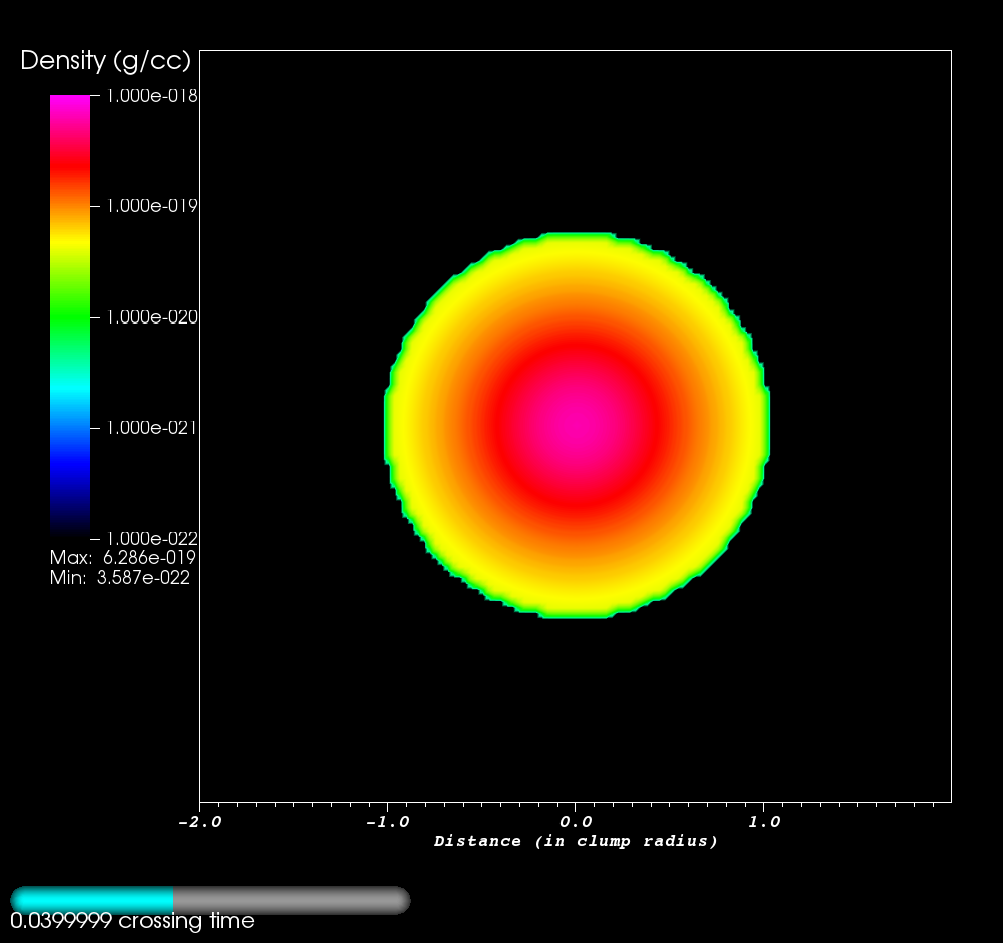Click "Distance (in clump radius)" axis title

576,841
